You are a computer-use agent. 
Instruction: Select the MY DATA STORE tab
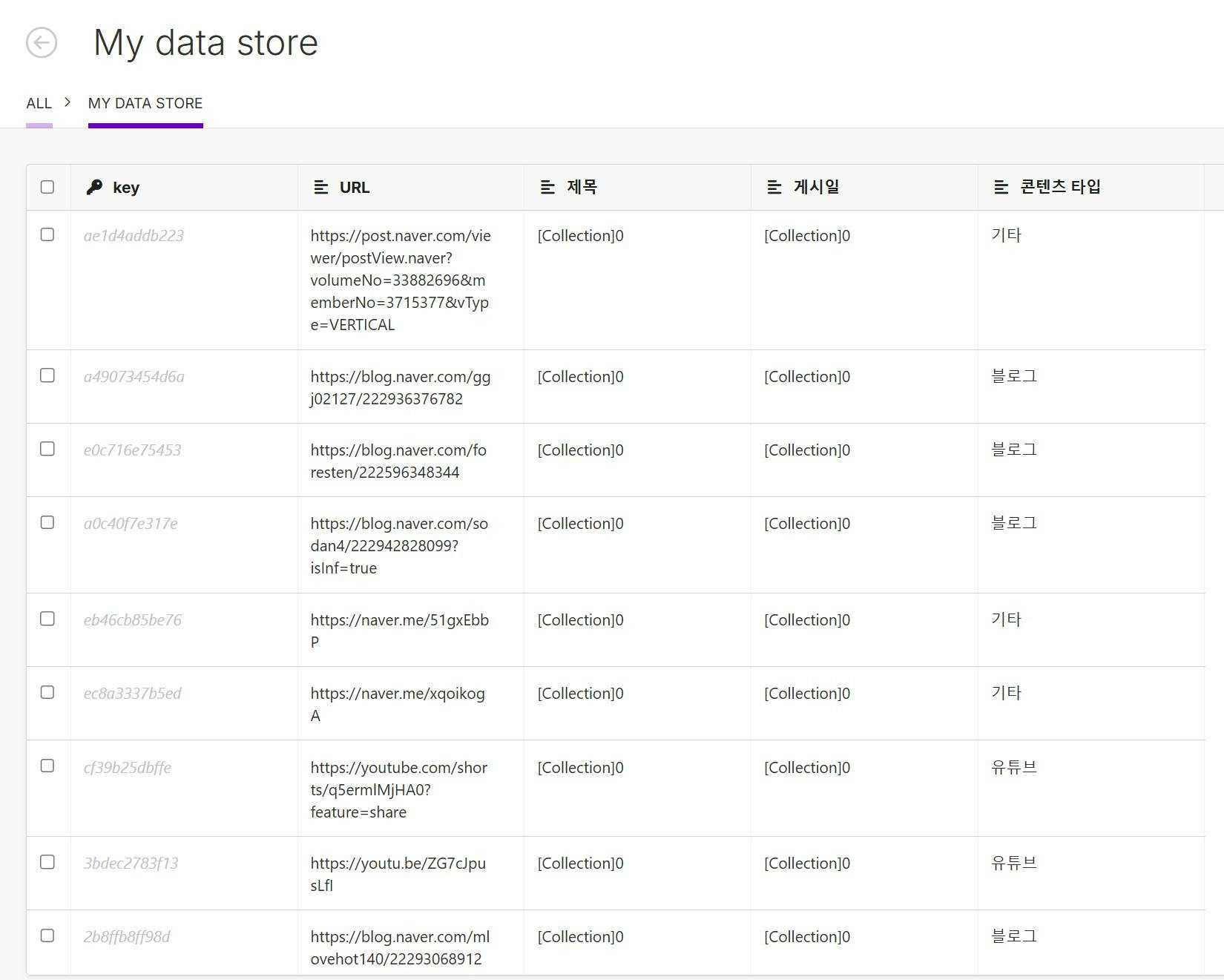click(145, 103)
